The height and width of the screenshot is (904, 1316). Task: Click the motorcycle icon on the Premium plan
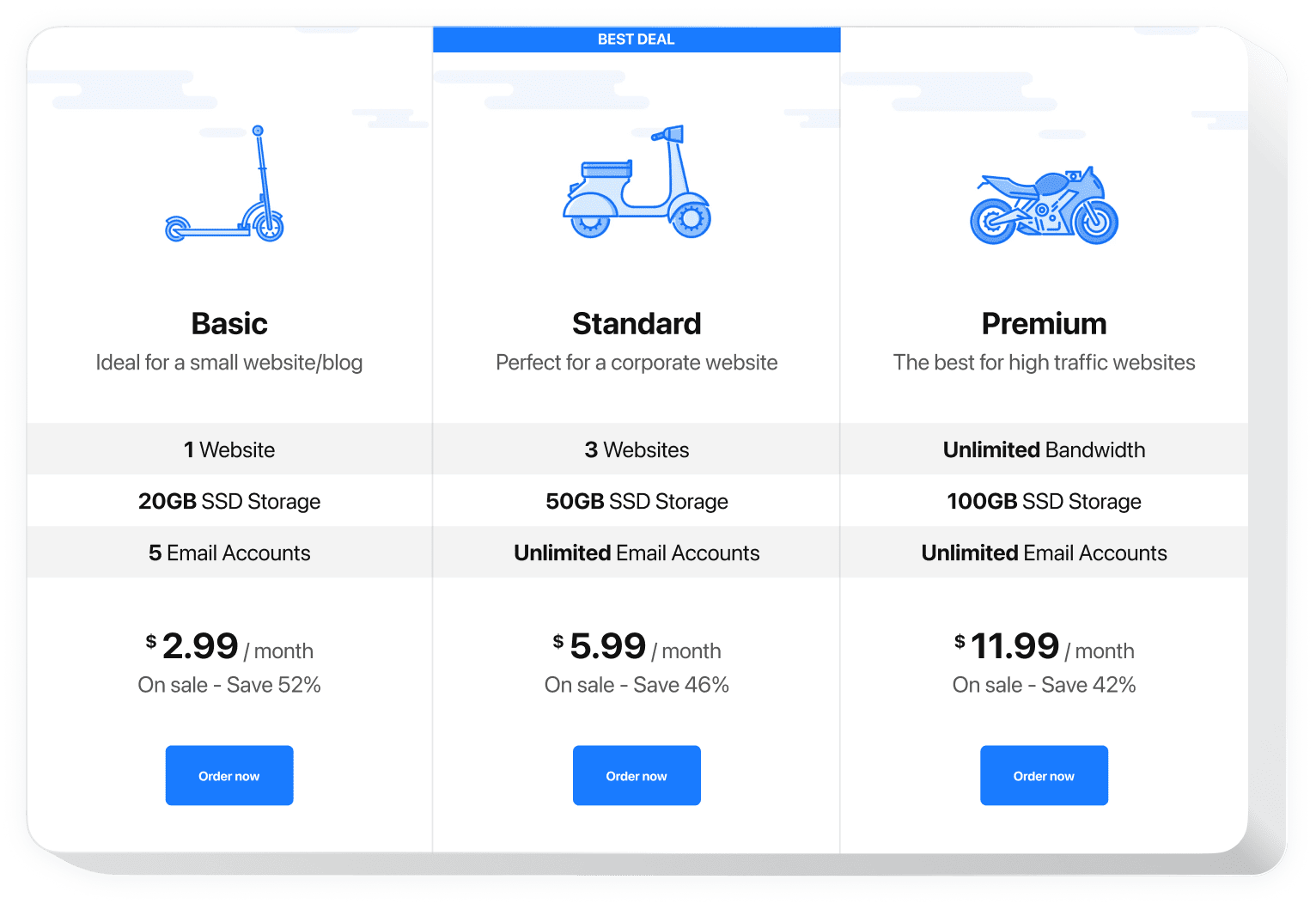[1043, 206]
